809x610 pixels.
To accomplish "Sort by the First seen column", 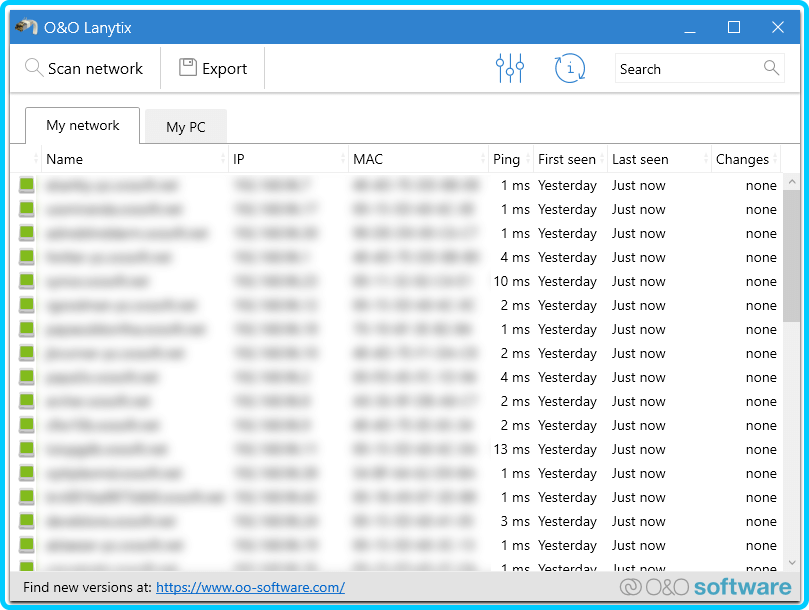I will click(x=570, y=159).
